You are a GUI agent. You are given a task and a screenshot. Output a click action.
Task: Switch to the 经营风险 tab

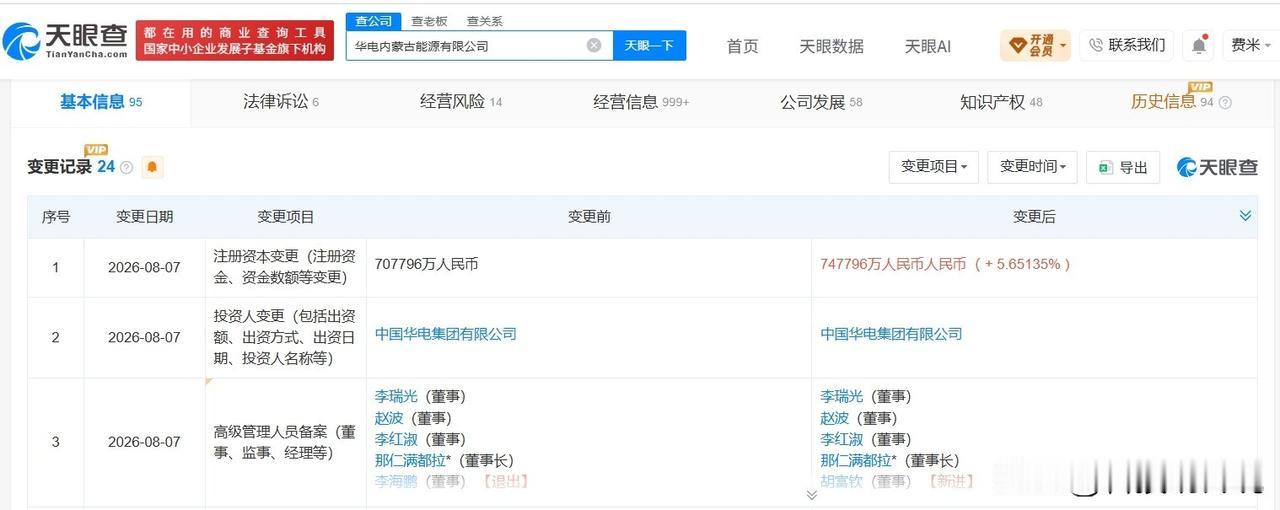click(461, 101)
